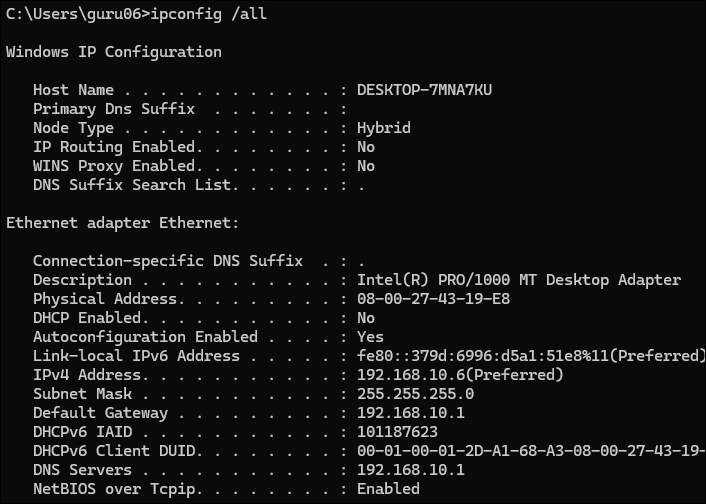Click the IPv4 address 192.168.10.6
The height and width of the screenshot is (504, 706).
[460, 375]
